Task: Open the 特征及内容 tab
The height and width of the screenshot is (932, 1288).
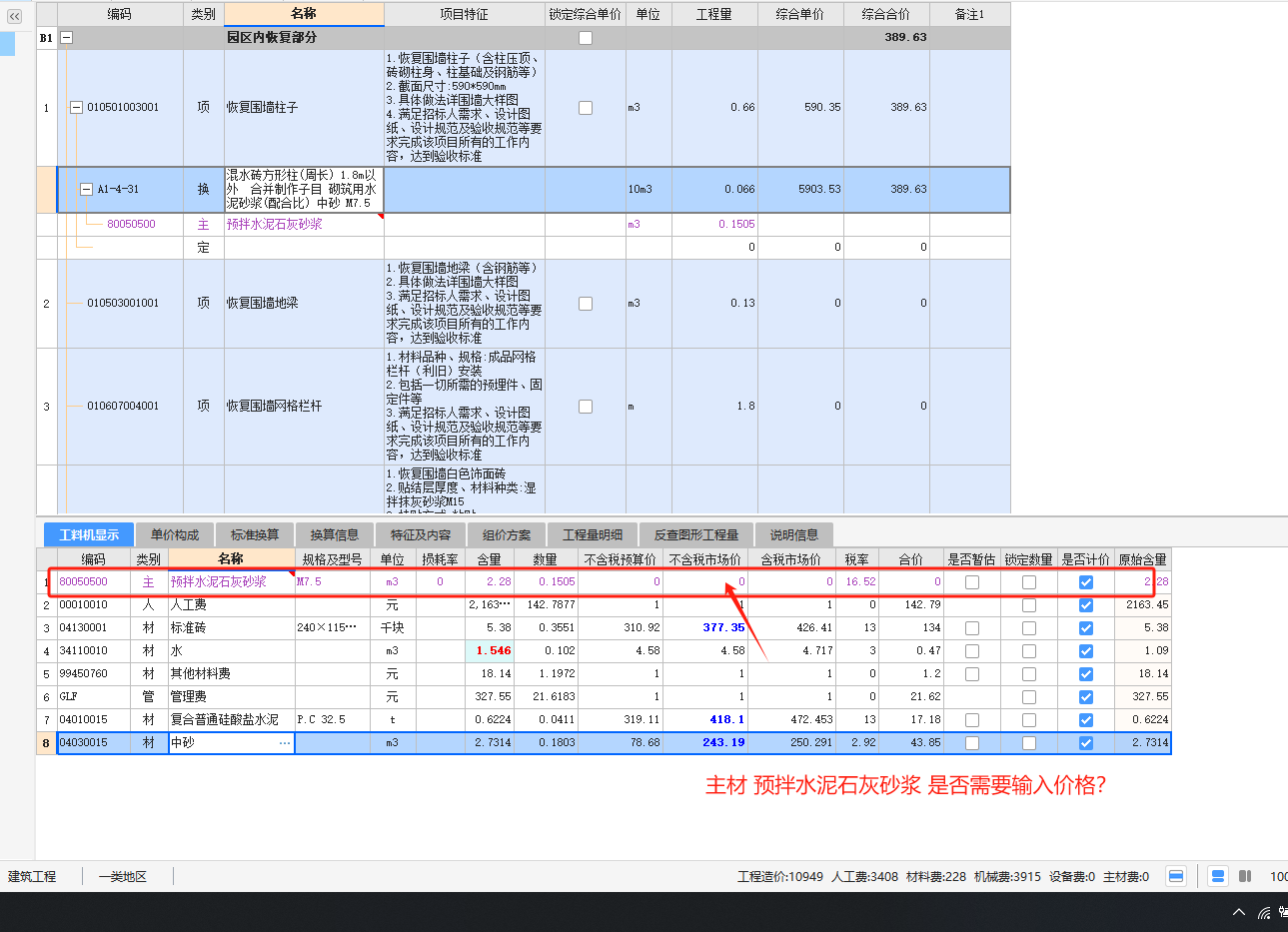Action: pyautogui.click(x=421, y=534)
